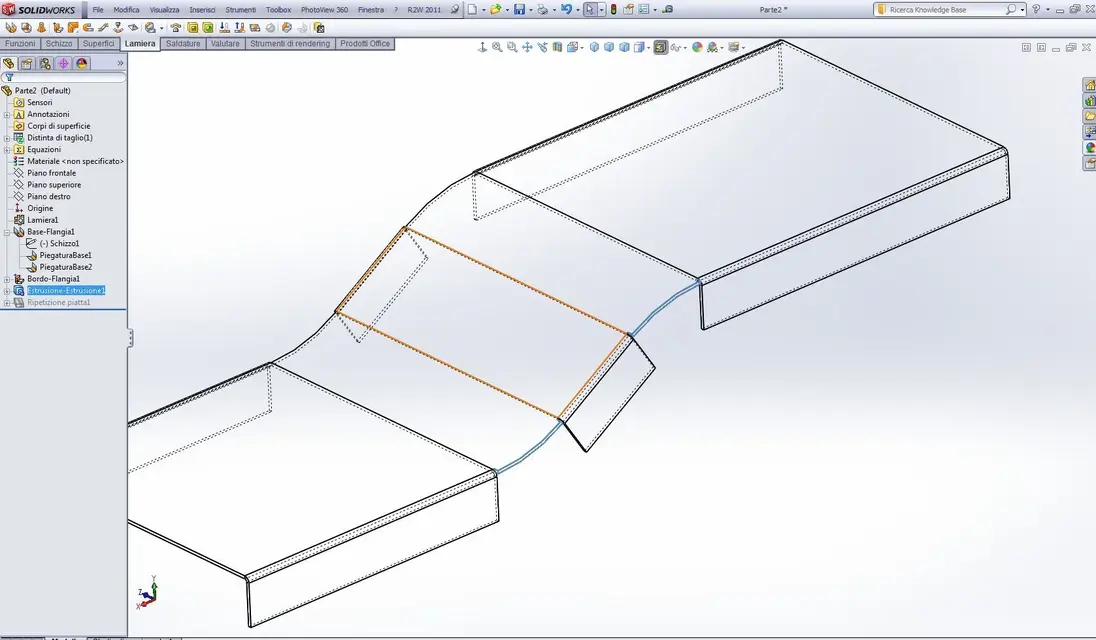This screenshot has width=1096, height=640.
Task: Undo the last action
Action: click(x=566, y=9)
